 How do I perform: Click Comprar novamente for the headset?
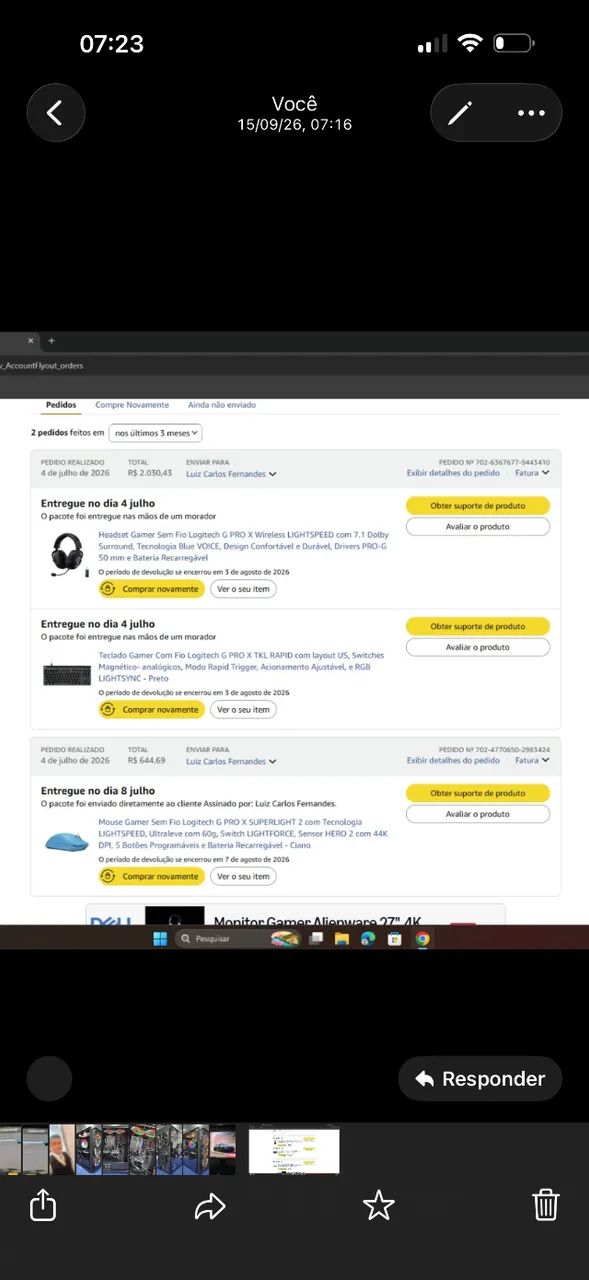151,589
